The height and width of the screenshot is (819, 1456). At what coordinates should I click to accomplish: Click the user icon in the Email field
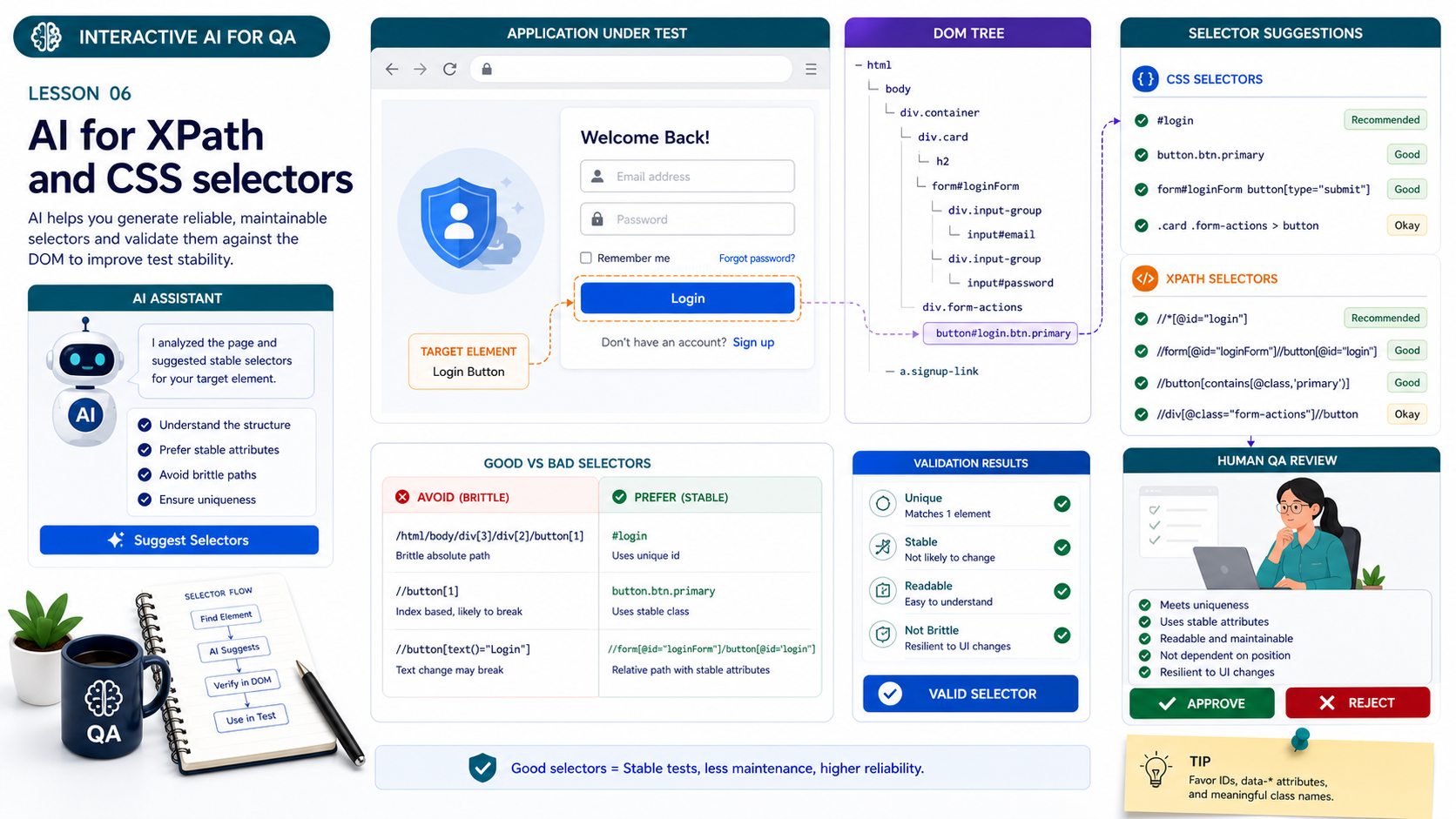tap(597, 177)
